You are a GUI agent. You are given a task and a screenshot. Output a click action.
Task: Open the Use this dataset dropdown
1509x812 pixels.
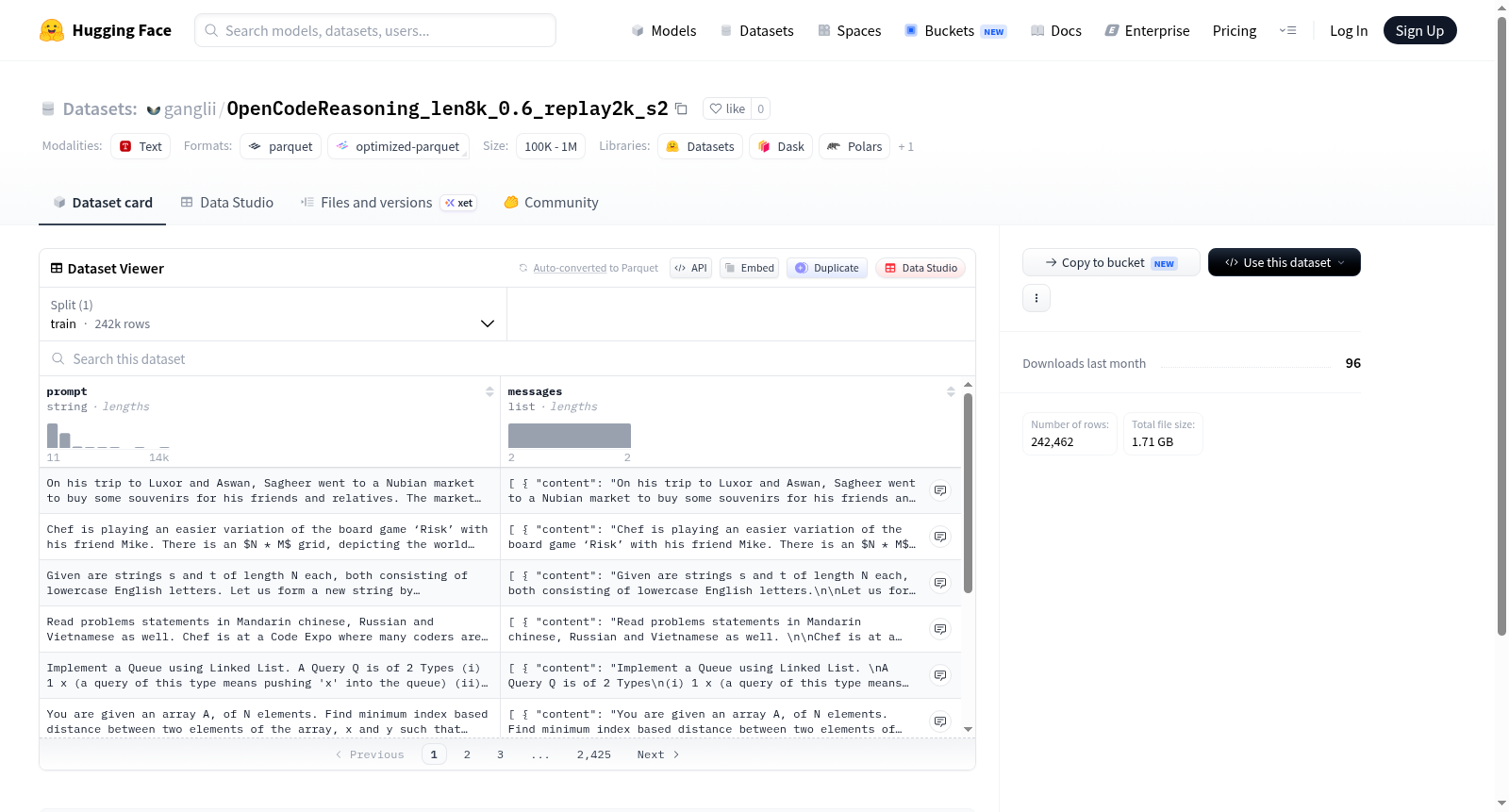pos(1284,262)
